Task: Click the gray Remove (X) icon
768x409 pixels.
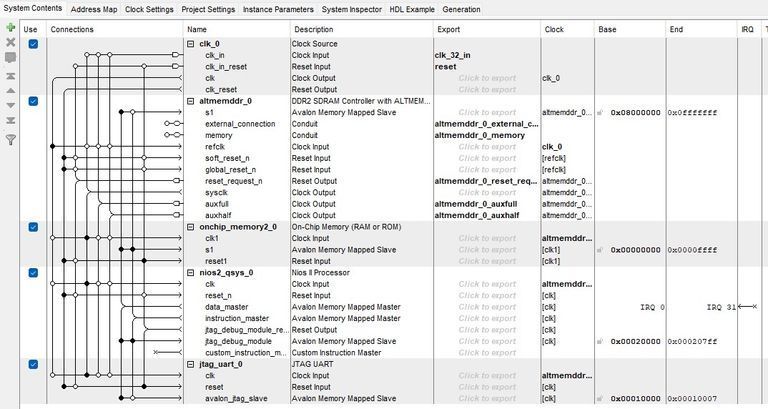Action: [x=10, y=43]
